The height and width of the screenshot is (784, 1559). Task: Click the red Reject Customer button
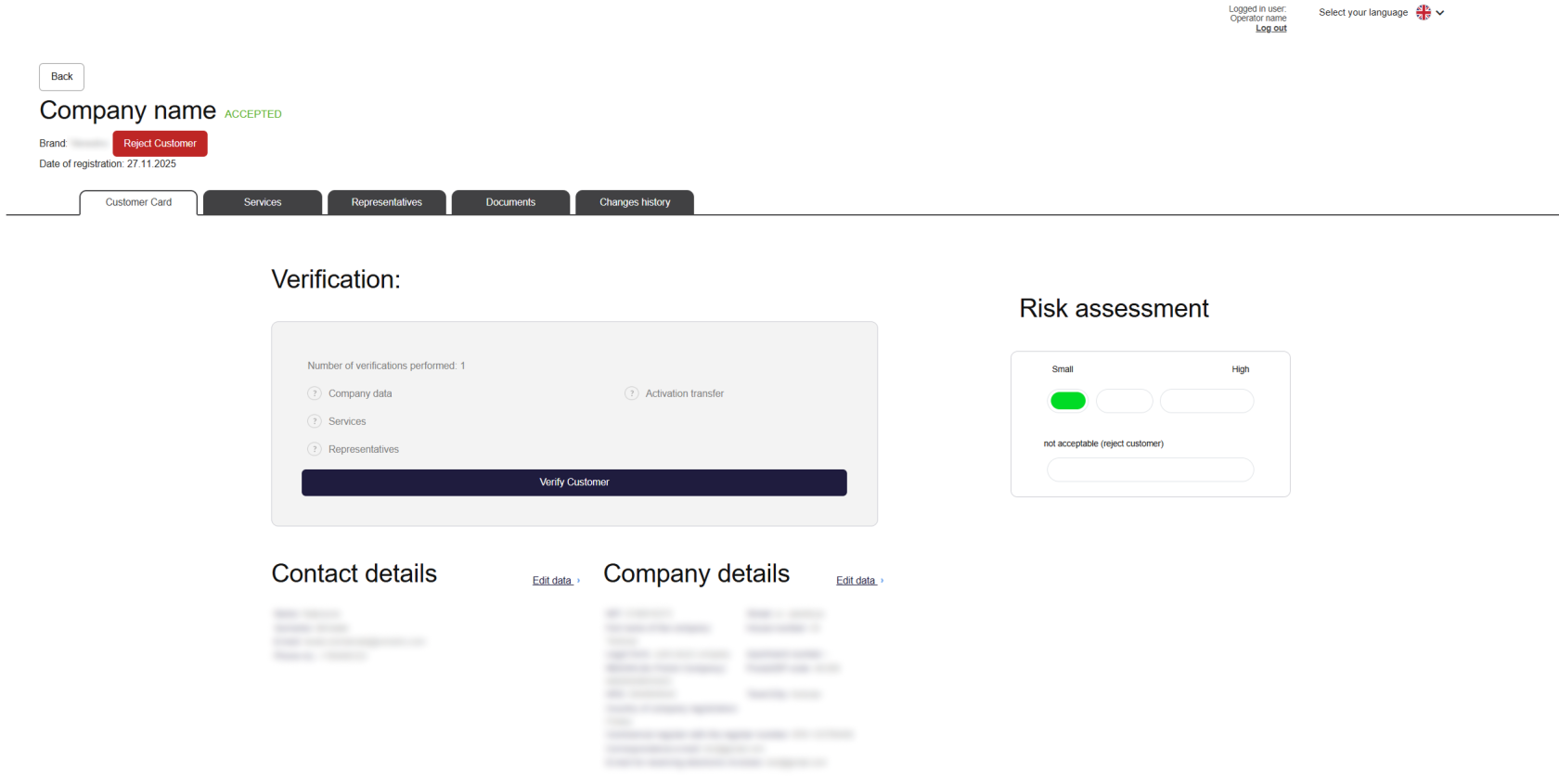pos(160,144)
